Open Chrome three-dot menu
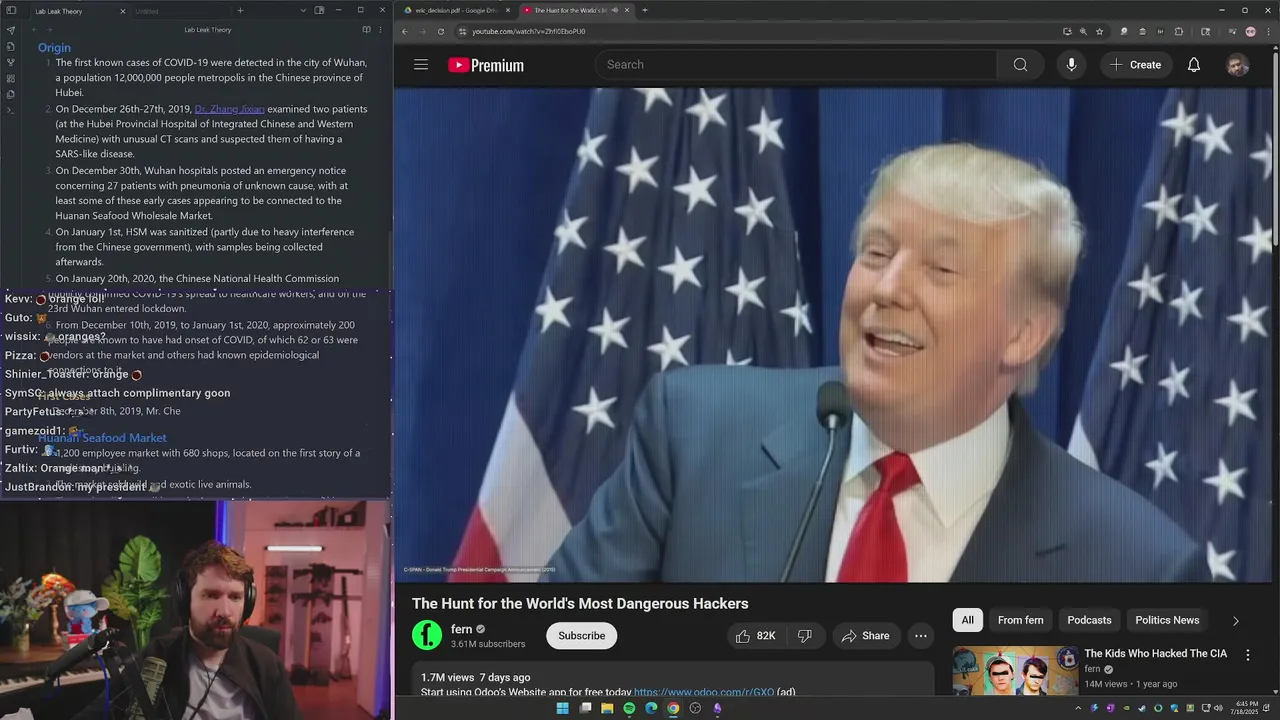Screen dimensions: 1280x720 (x=1268, y=31)
